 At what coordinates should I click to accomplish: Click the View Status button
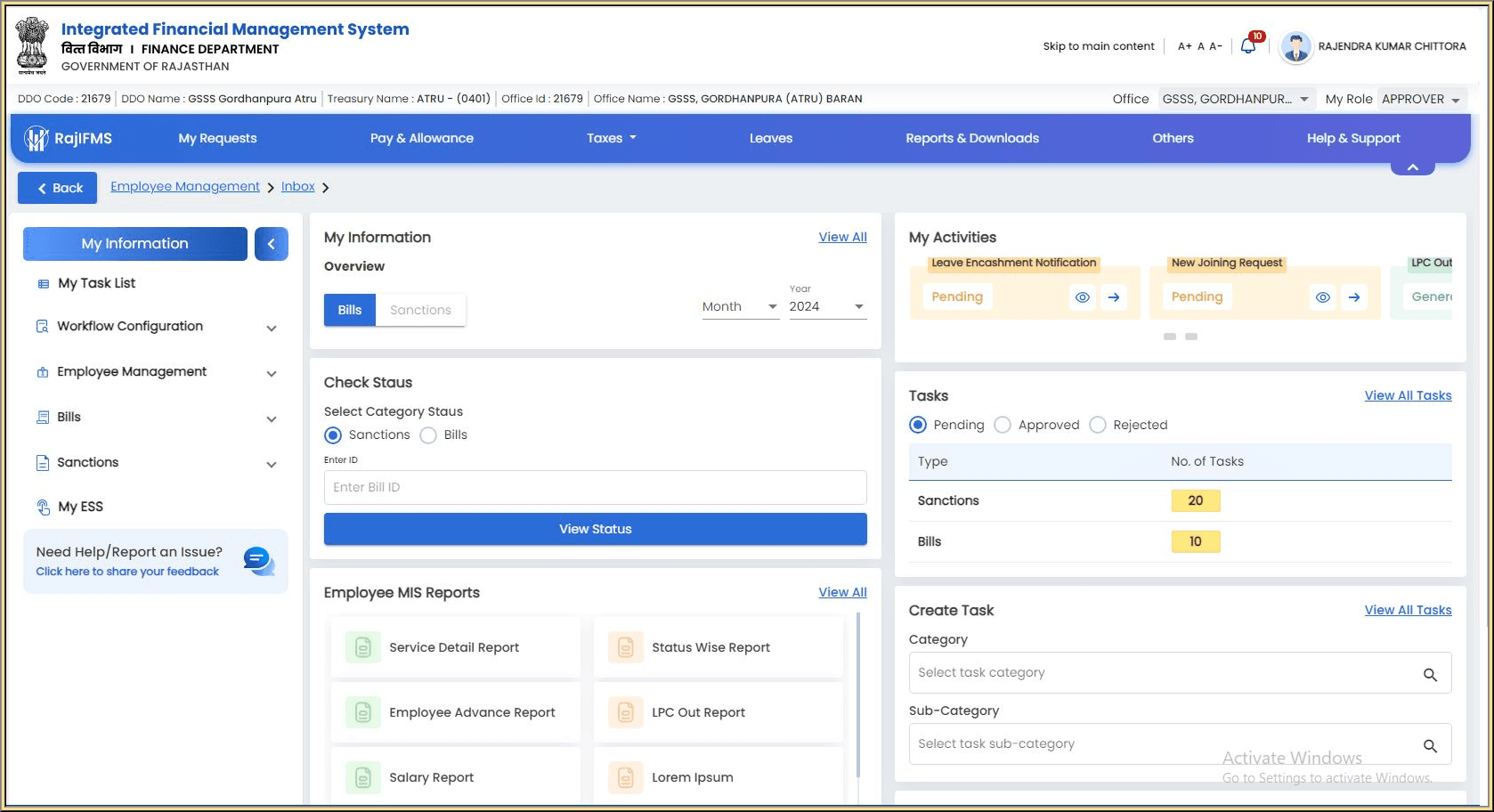pos(595,529)
